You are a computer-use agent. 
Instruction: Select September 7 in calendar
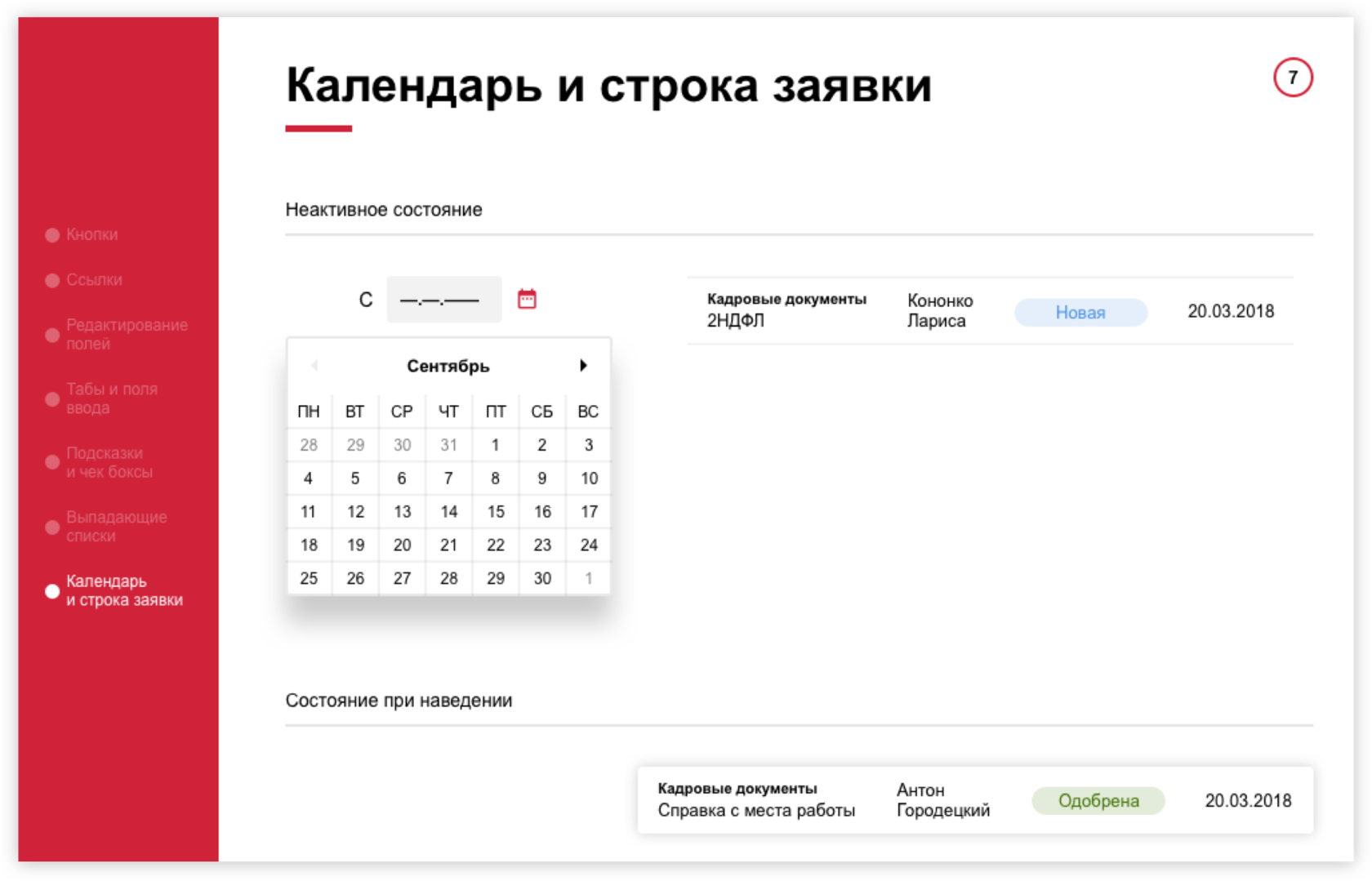(x=448, y=478)
